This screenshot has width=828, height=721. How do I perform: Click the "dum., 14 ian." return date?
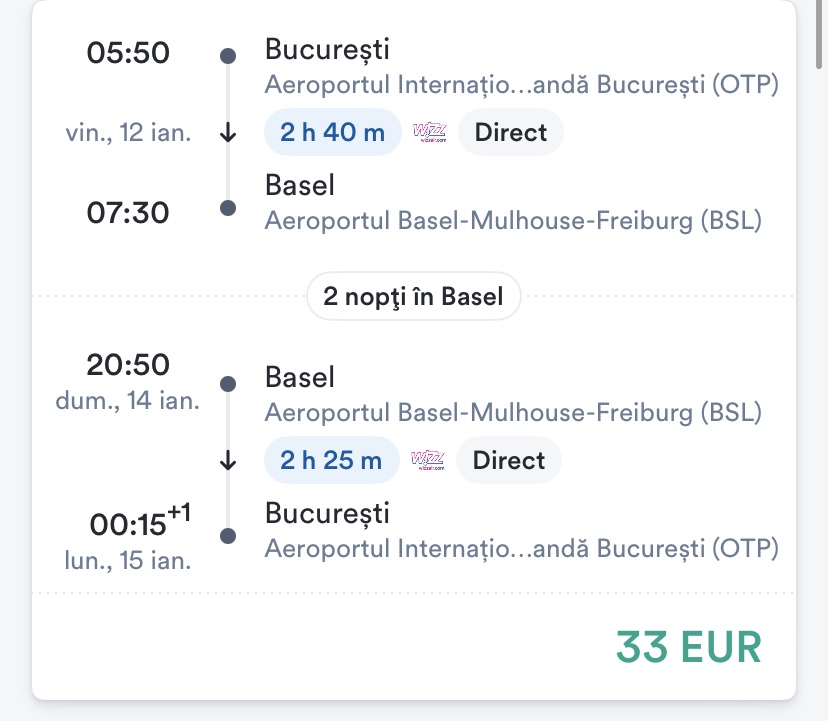[128, 402]
